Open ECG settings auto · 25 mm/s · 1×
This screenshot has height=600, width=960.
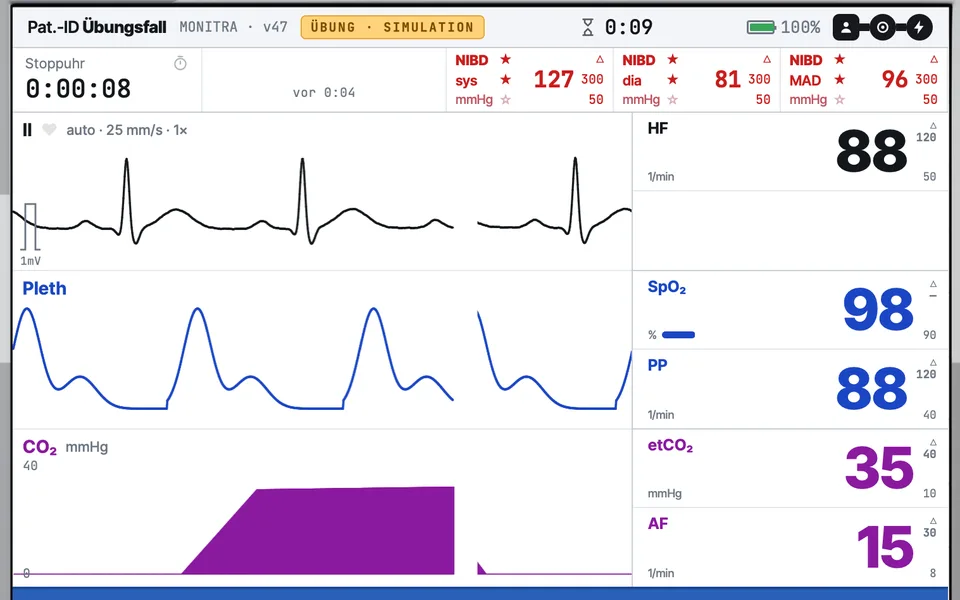pyautogui.click(x=127, y=130)
